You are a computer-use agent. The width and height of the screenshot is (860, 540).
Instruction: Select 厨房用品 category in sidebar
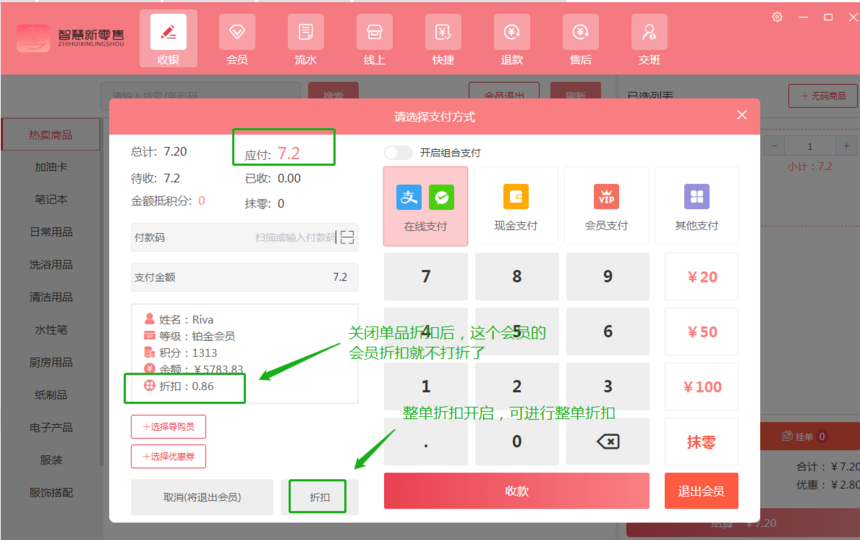coord(50,362)
